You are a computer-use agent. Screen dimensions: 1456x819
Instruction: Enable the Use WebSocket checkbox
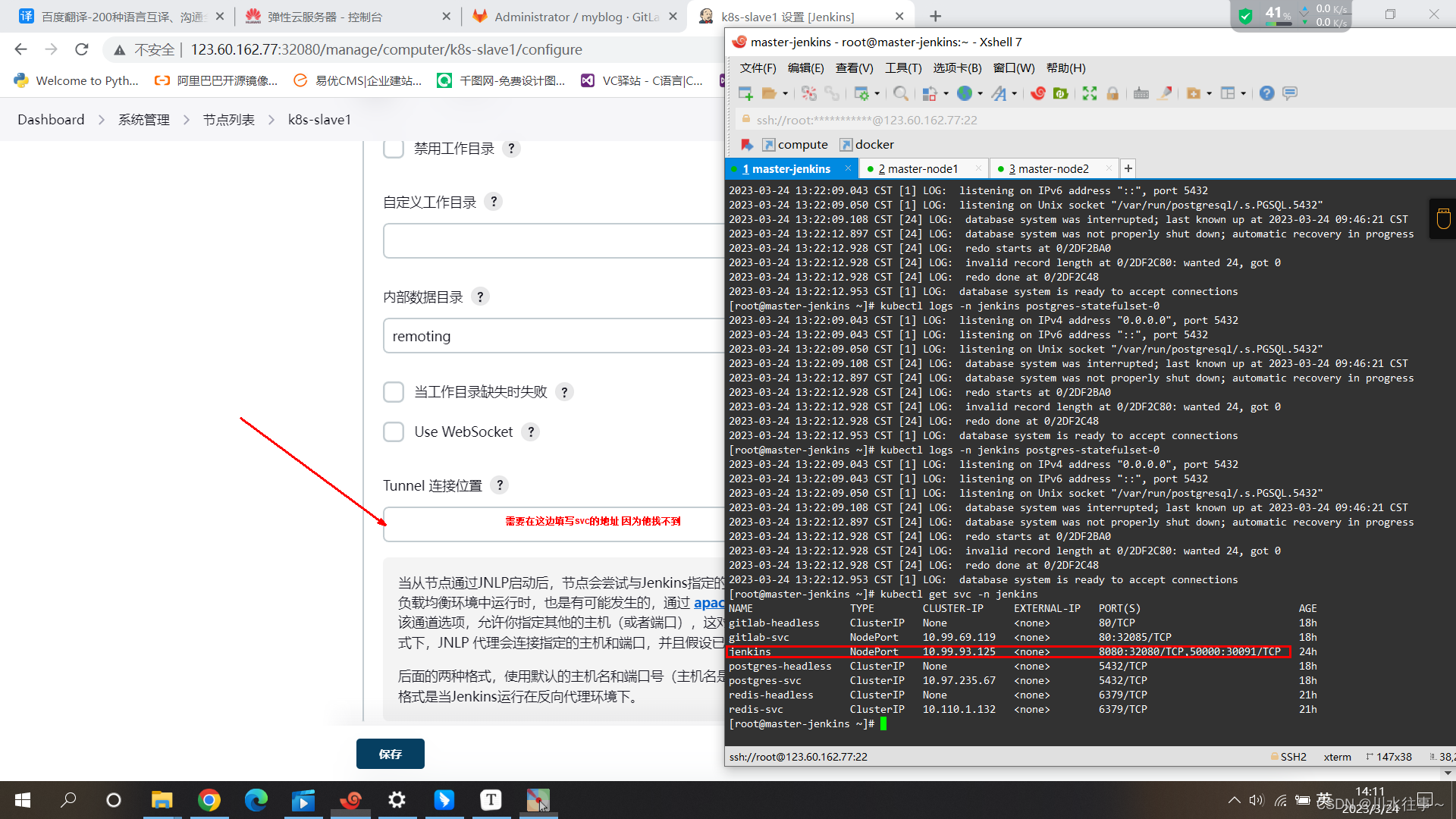pos(394,432)
